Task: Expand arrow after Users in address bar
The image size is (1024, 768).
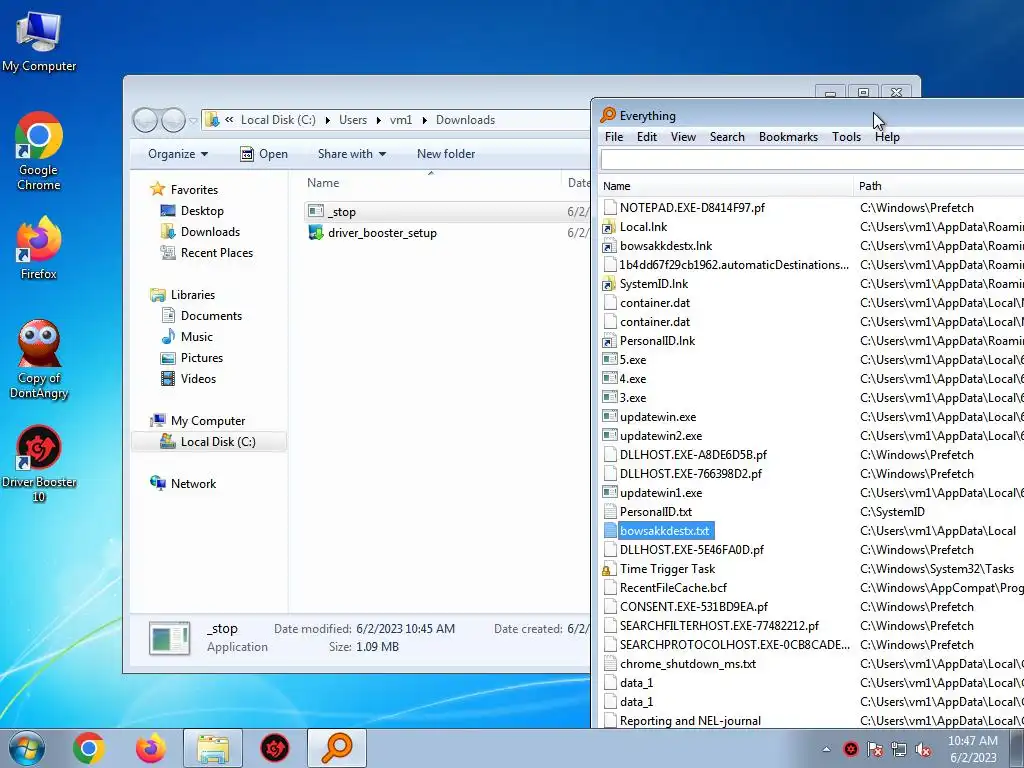Action: (379, 120)
